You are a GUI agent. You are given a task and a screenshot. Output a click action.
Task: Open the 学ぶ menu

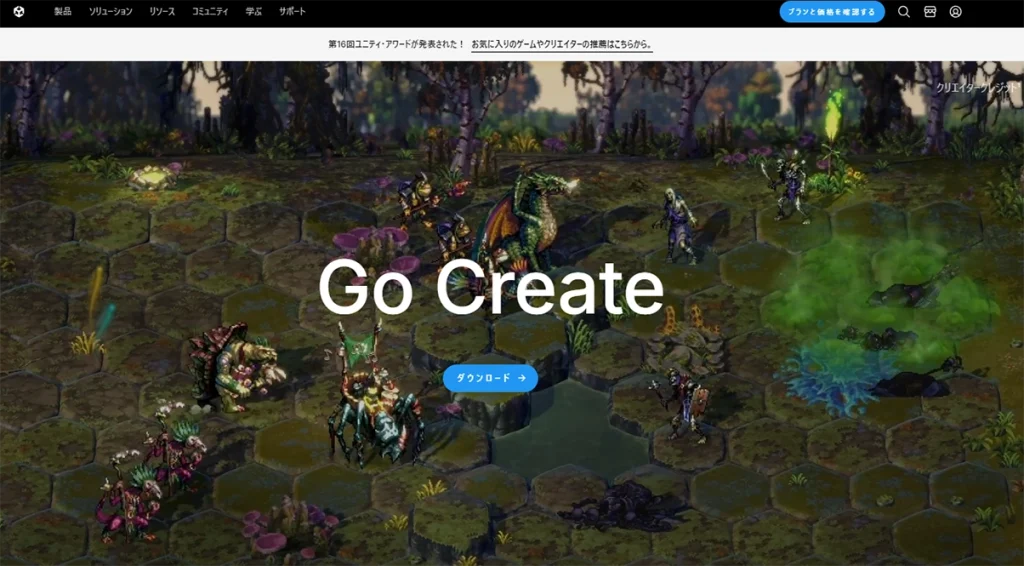253,12
